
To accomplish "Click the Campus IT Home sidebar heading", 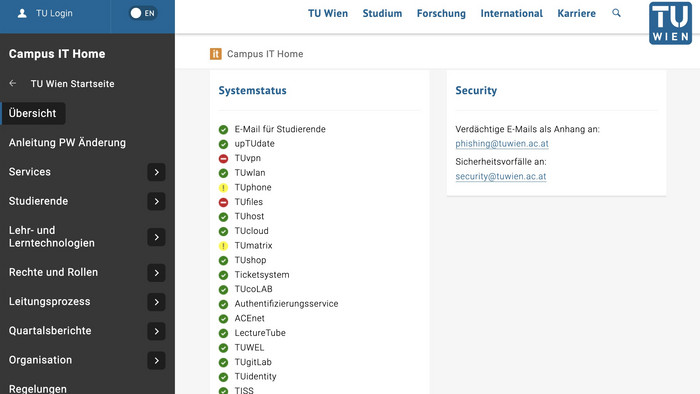I will [57, 54].
